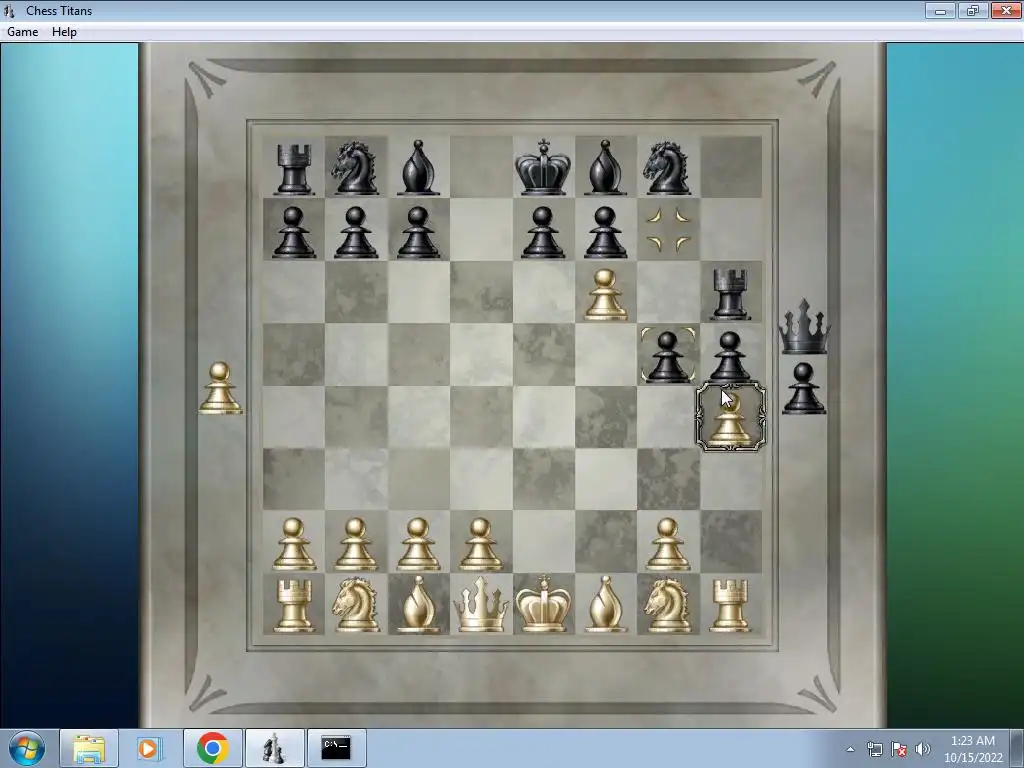The width and height of the screenshot is (1024, 768).
Task: Open the Help menu
Action: [64, 31]
